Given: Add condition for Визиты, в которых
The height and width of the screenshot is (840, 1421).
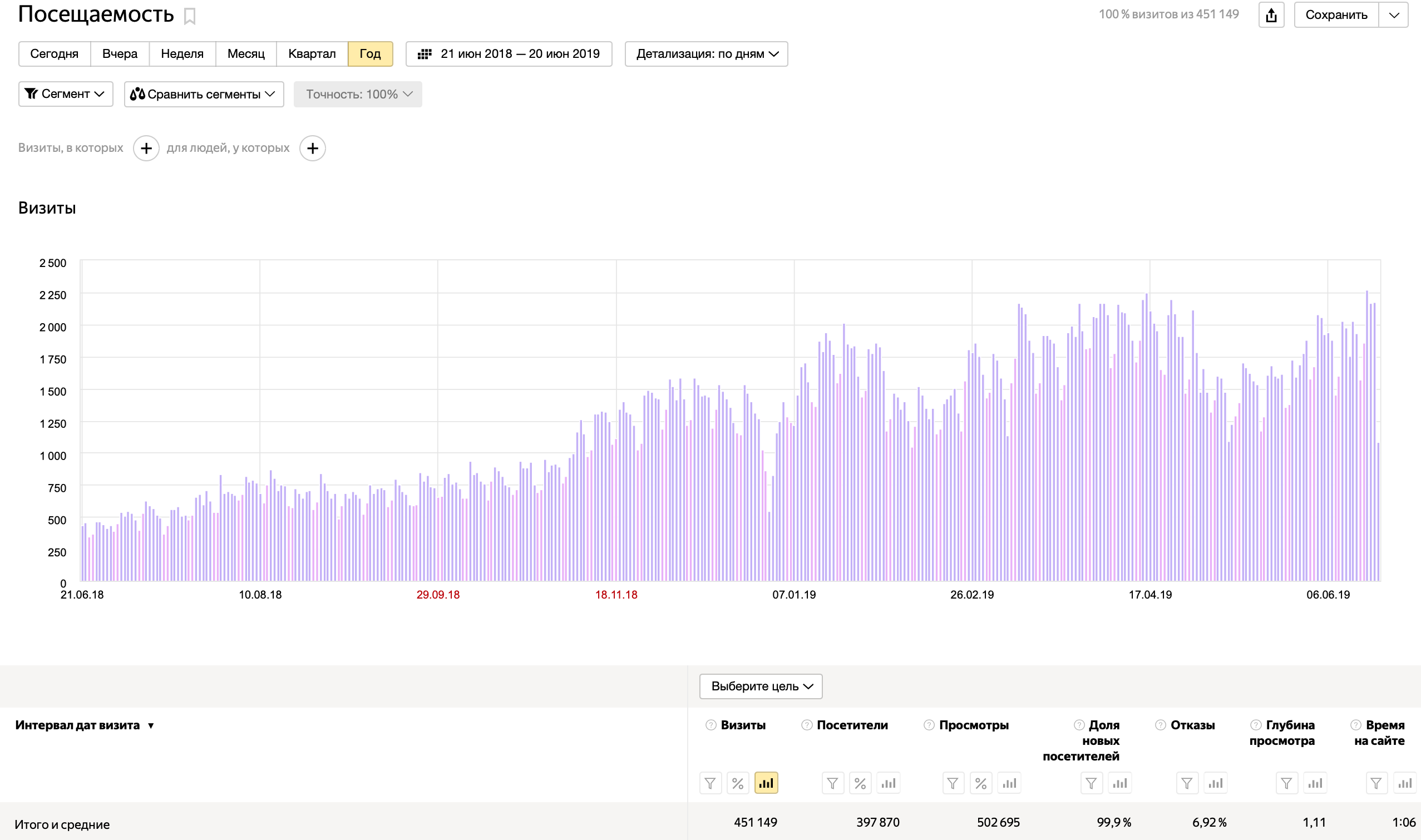Looking at the screenshot, I should [x=146, y=149].
